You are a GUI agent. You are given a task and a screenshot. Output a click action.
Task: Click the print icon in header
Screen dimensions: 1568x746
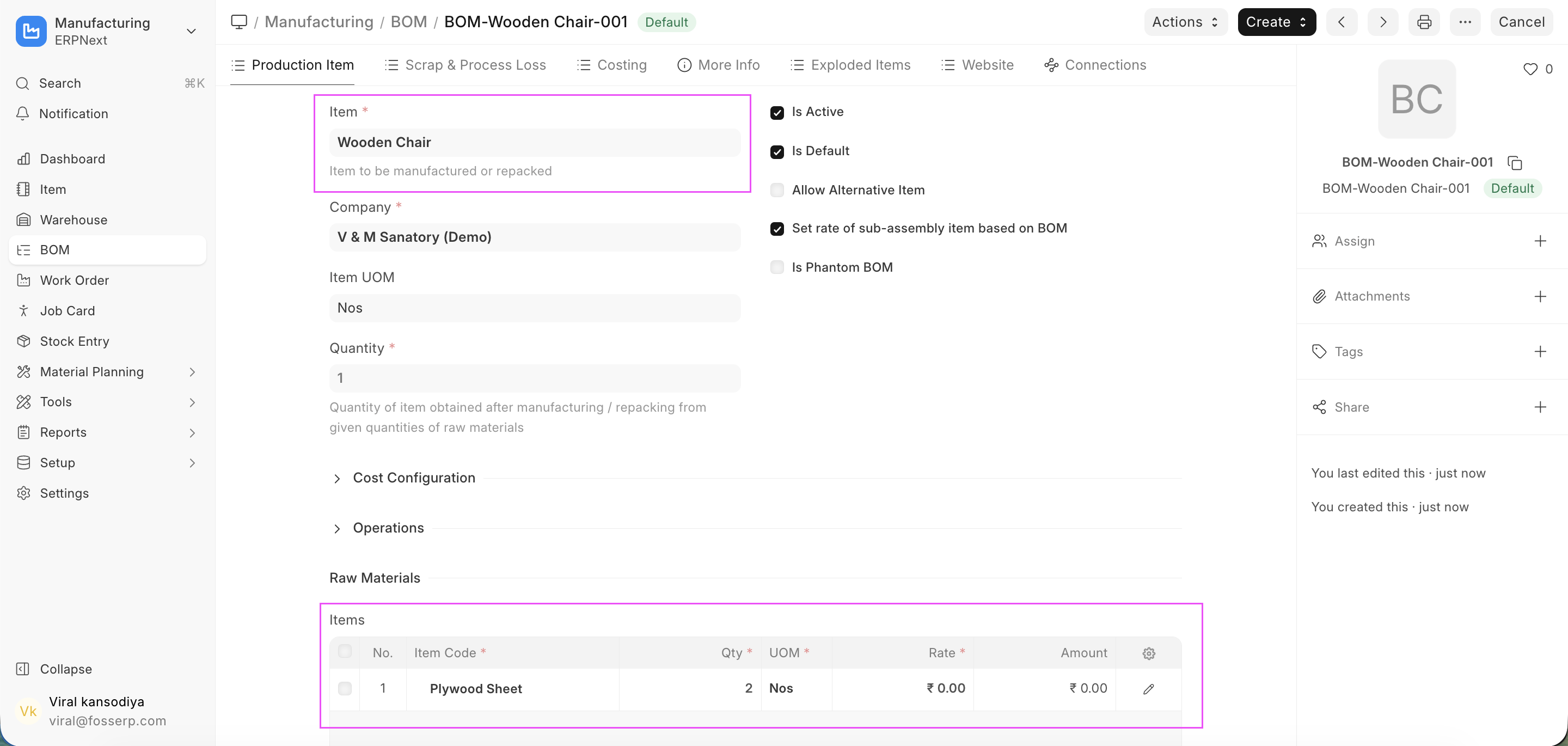[x=1424, y=22]
